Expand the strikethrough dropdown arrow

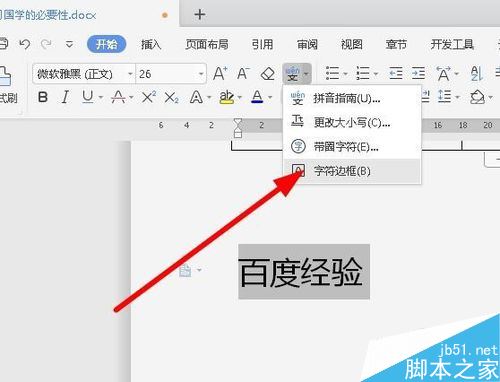pyautogui.click(x=131, y=97)
